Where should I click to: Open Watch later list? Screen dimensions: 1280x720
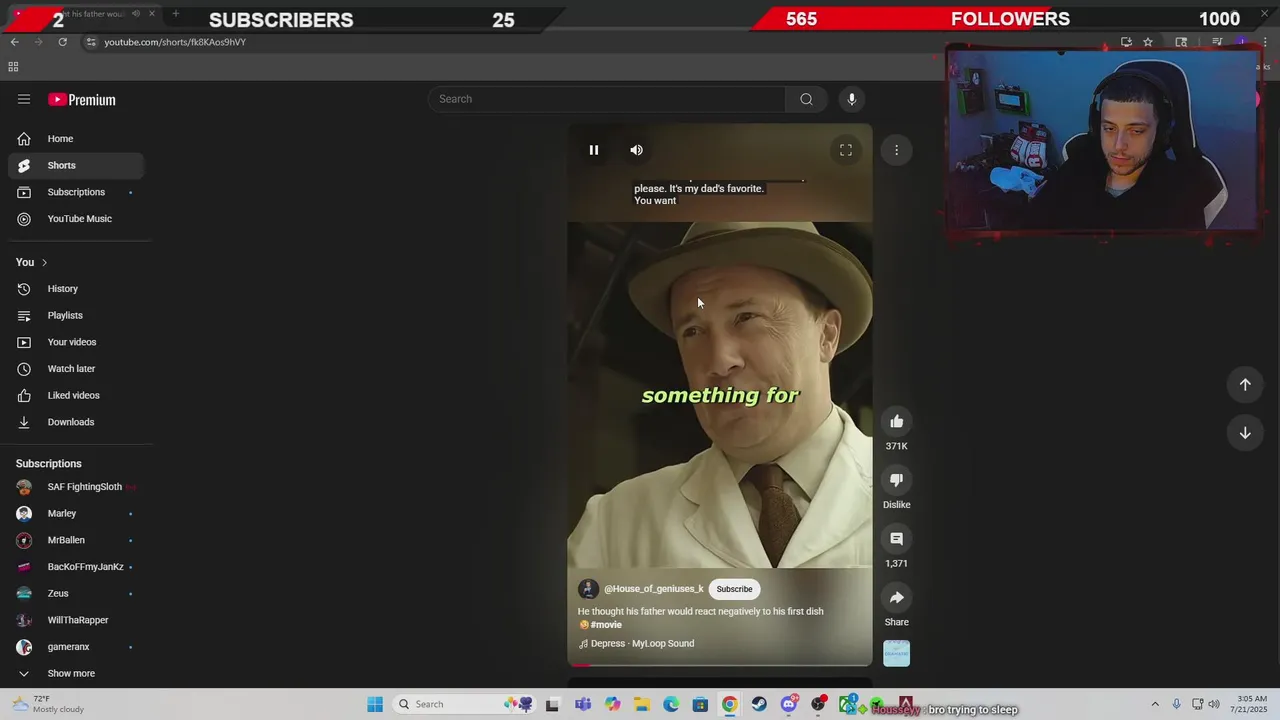tap(76, 369)
